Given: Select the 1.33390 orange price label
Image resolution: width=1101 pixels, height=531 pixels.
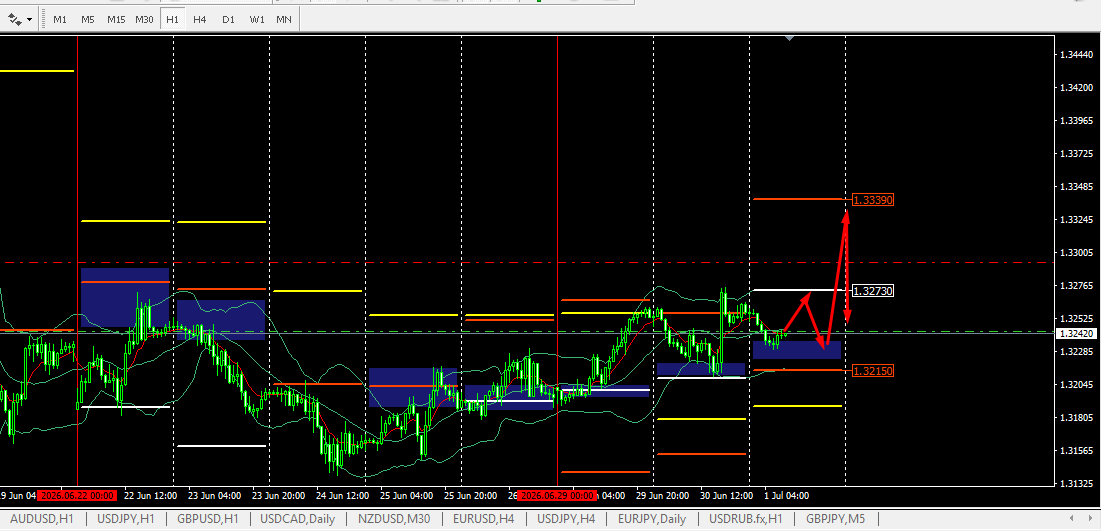Looking at the screenshot, I should pyautogui.click(x=873, y=200).
